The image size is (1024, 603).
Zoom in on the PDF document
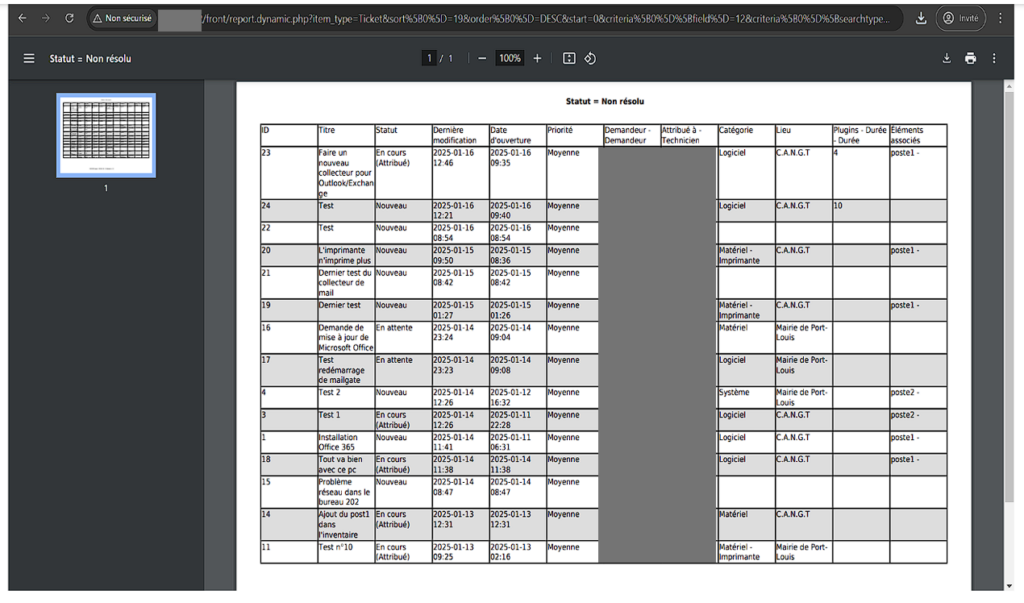(x=537, y=59)
